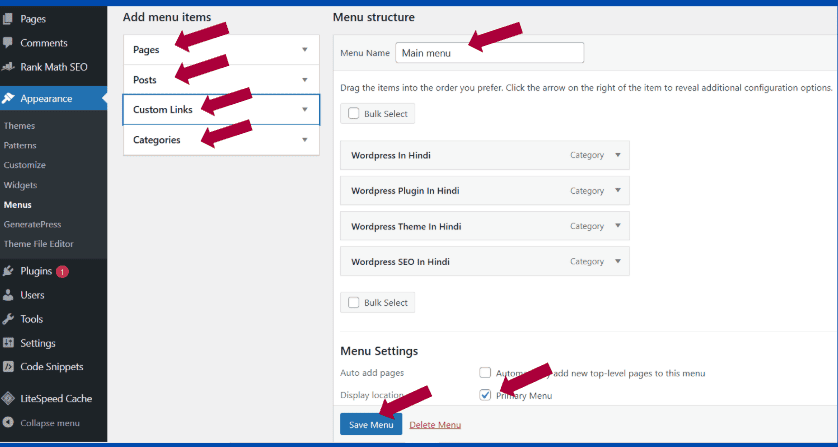The width and height of the screenshot is (838, 447).
Task: Tick the upper Bulk Select checkbox
Action: (353, 113)
